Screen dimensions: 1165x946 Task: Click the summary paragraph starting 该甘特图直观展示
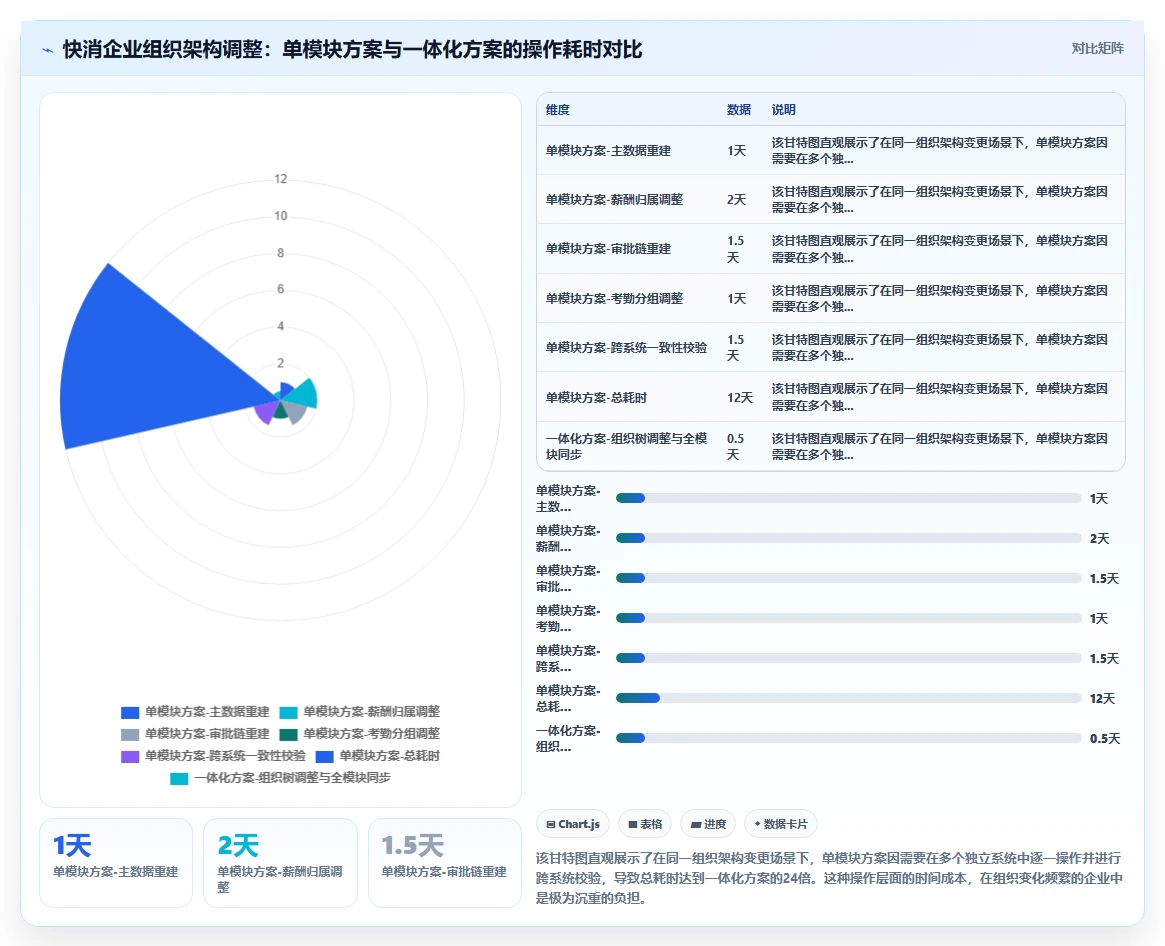829,878
